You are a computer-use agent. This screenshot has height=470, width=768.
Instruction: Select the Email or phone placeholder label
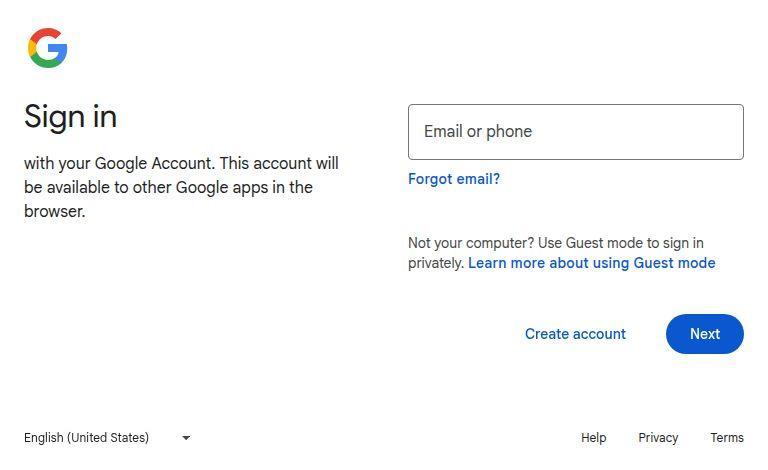(478, 132)
